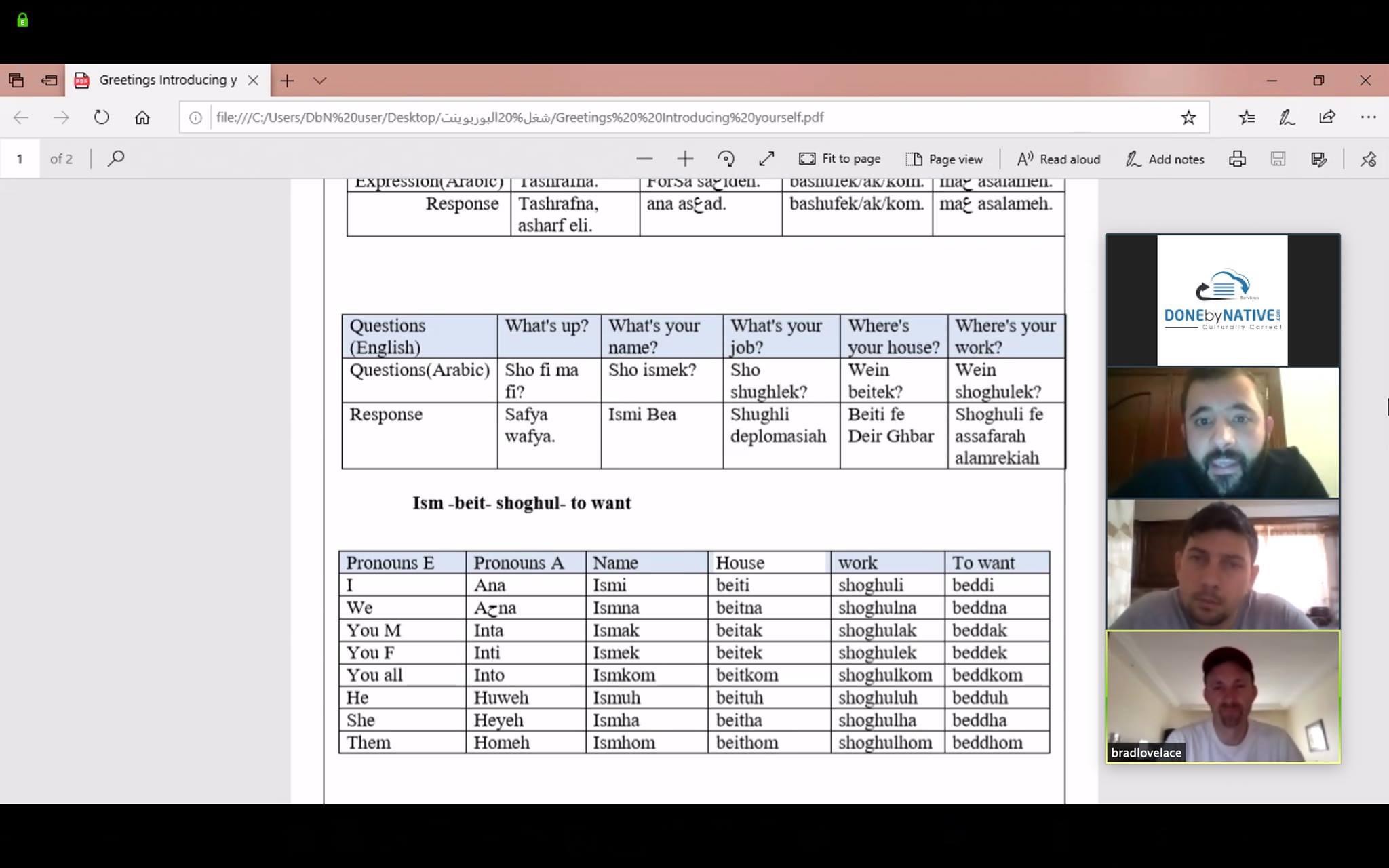Screen dimensions: 1389x868
Task: Click the page number input field
Action: click(20, 159)
